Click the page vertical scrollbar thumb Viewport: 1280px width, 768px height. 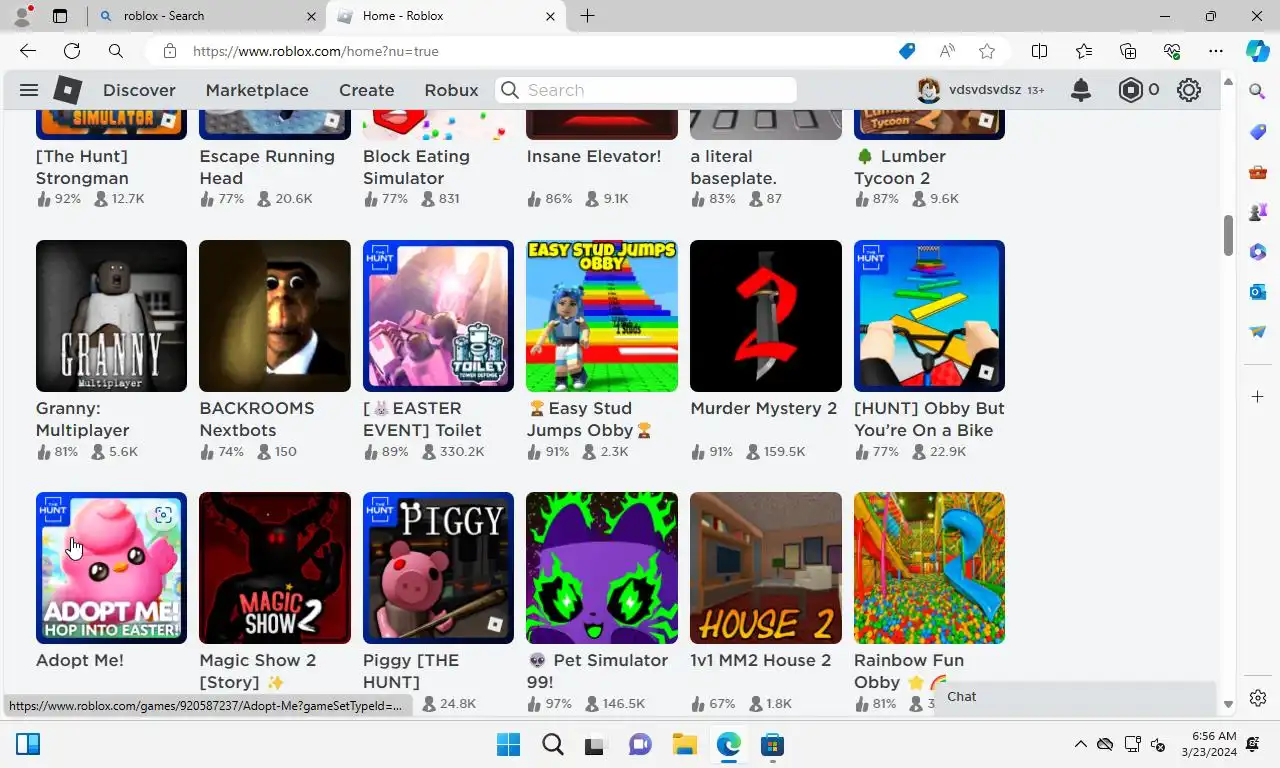coord(1228,236)
